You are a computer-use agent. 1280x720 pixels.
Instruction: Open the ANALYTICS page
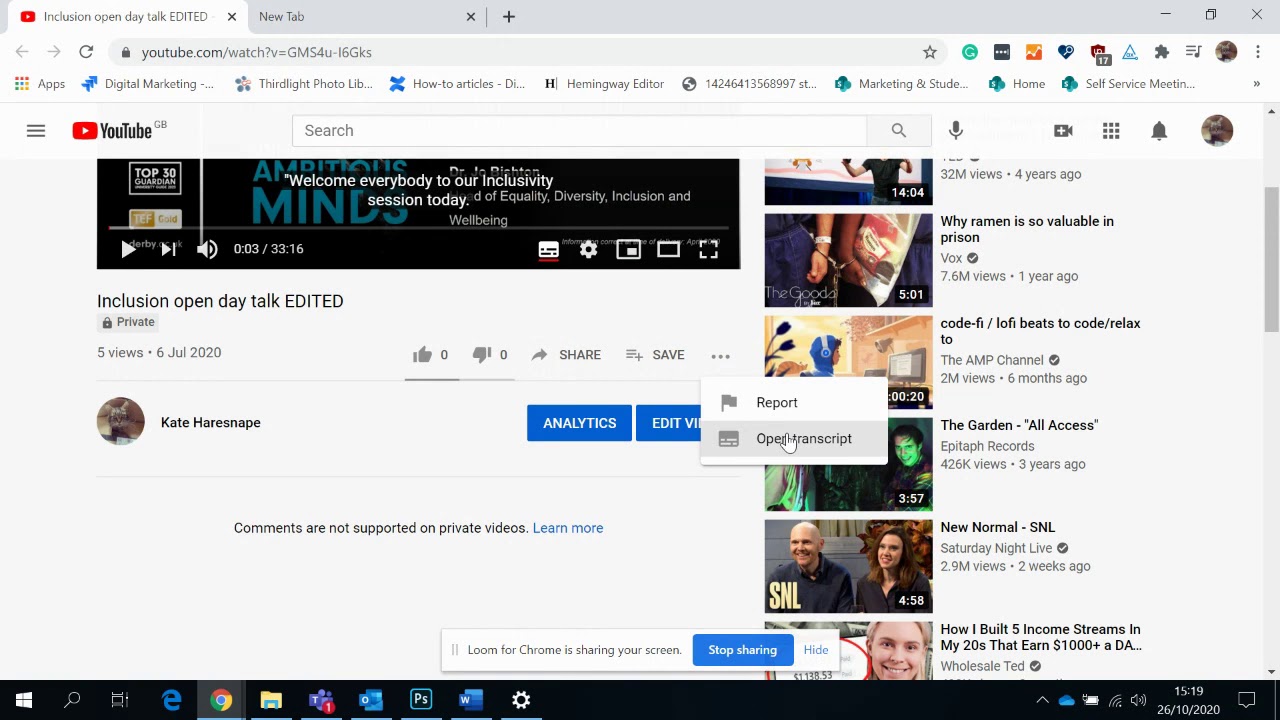click(579, 423)
